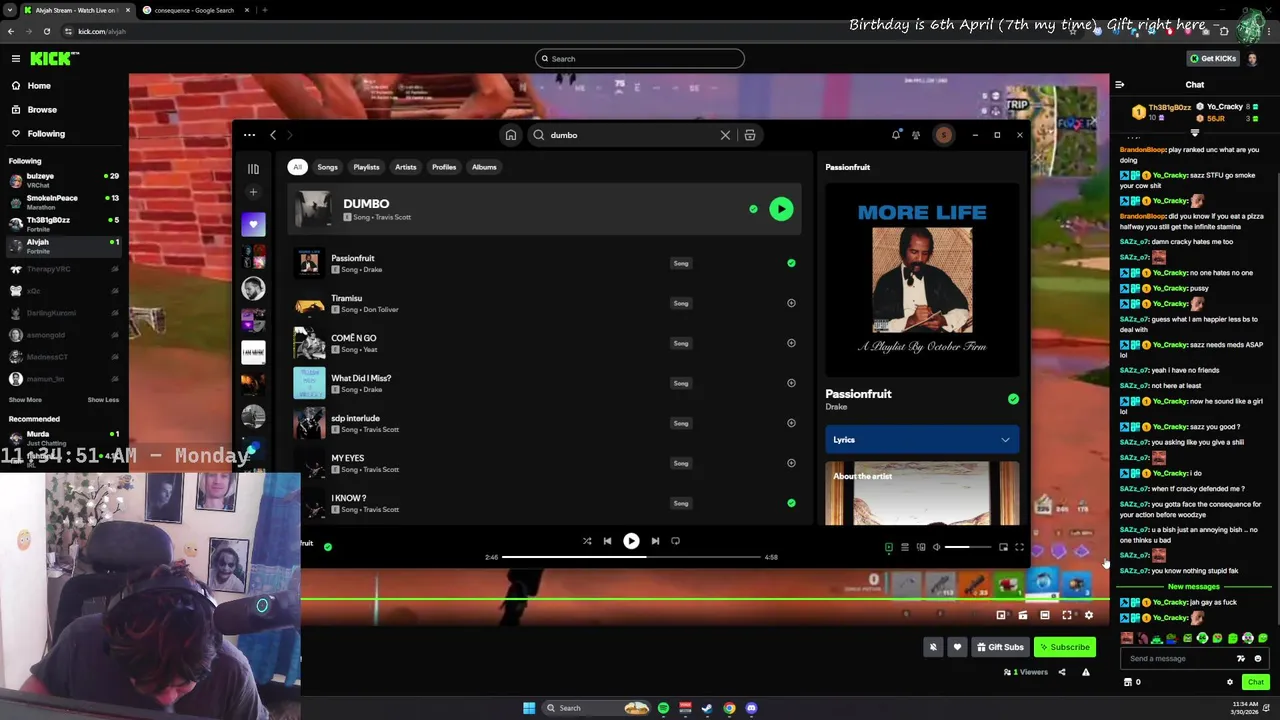Image resolution: width=1280 pixels, height=720 pixels.
Task: Toggle Spotify shuffle
Action: (587, 541)
